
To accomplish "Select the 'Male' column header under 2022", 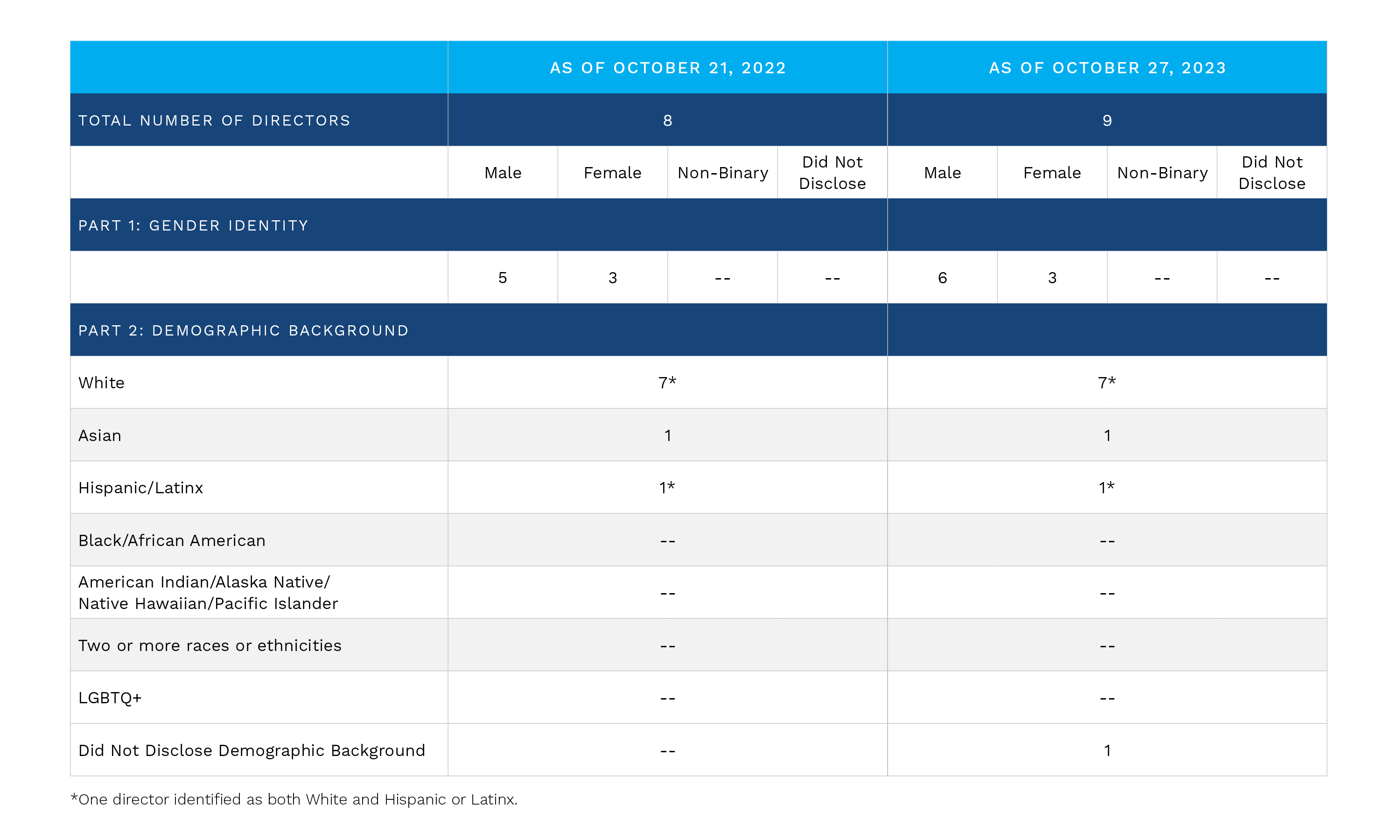I will [x=503, y=172].
